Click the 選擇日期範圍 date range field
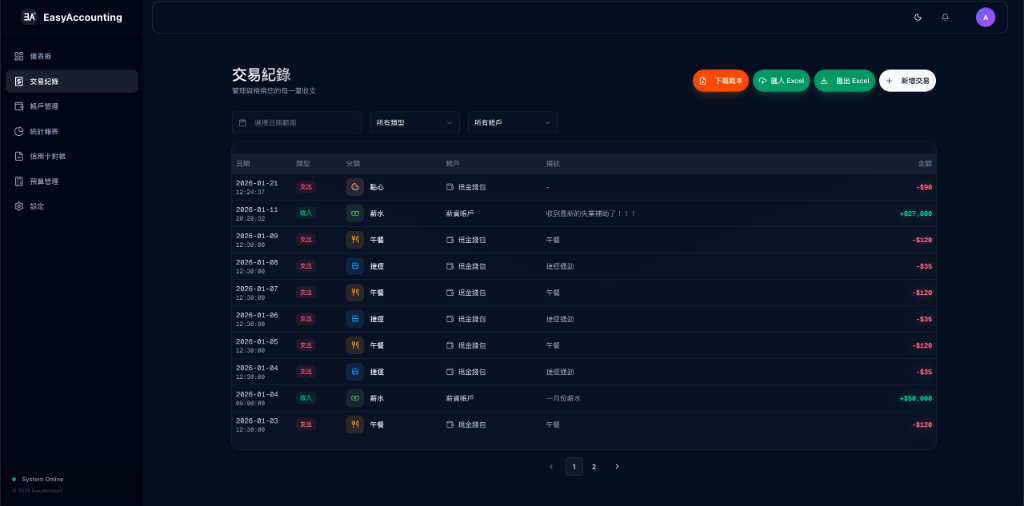The width and height of the screenshot is (1024, 506). pos(296,122)
